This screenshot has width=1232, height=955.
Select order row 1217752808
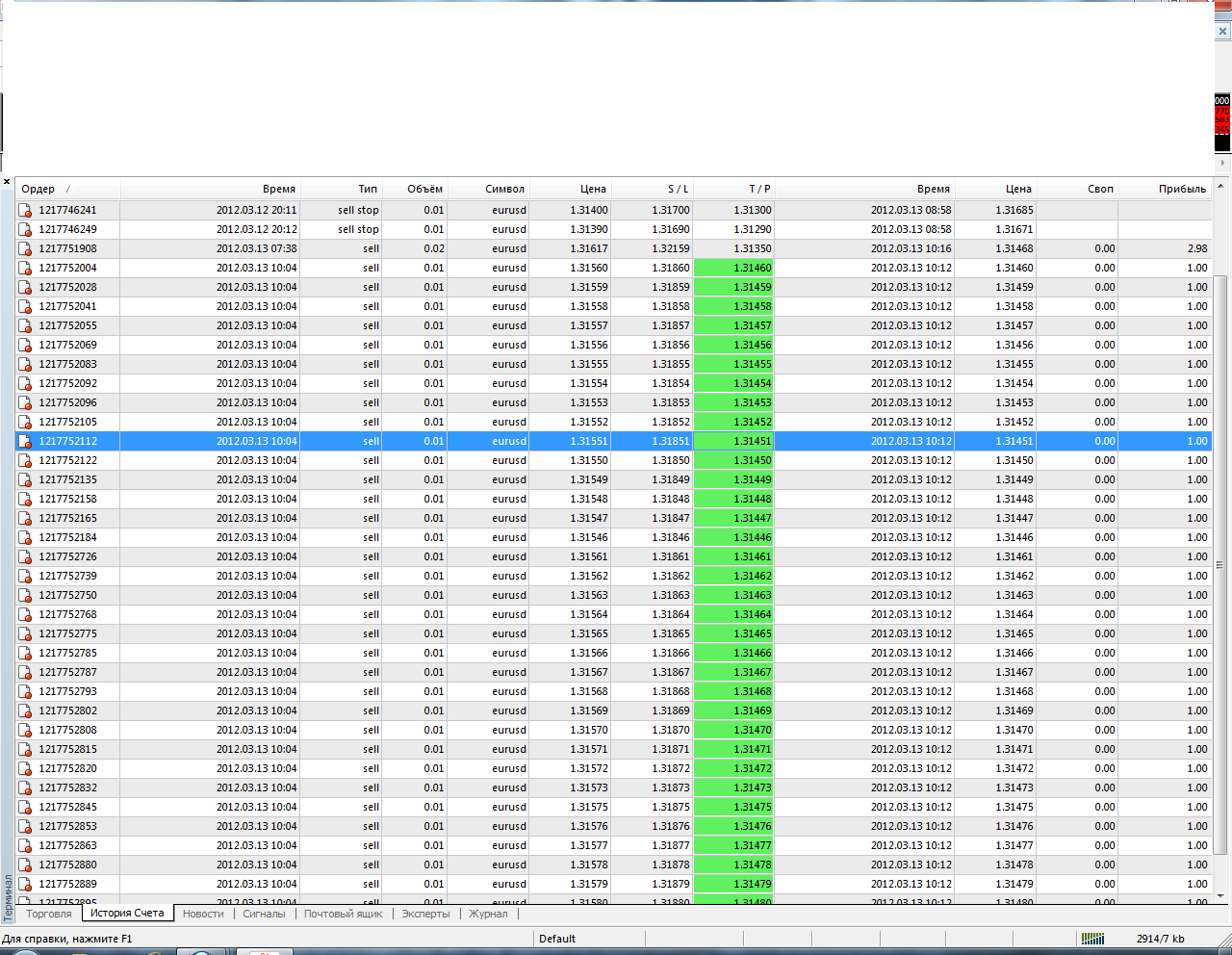coord(614,730)
